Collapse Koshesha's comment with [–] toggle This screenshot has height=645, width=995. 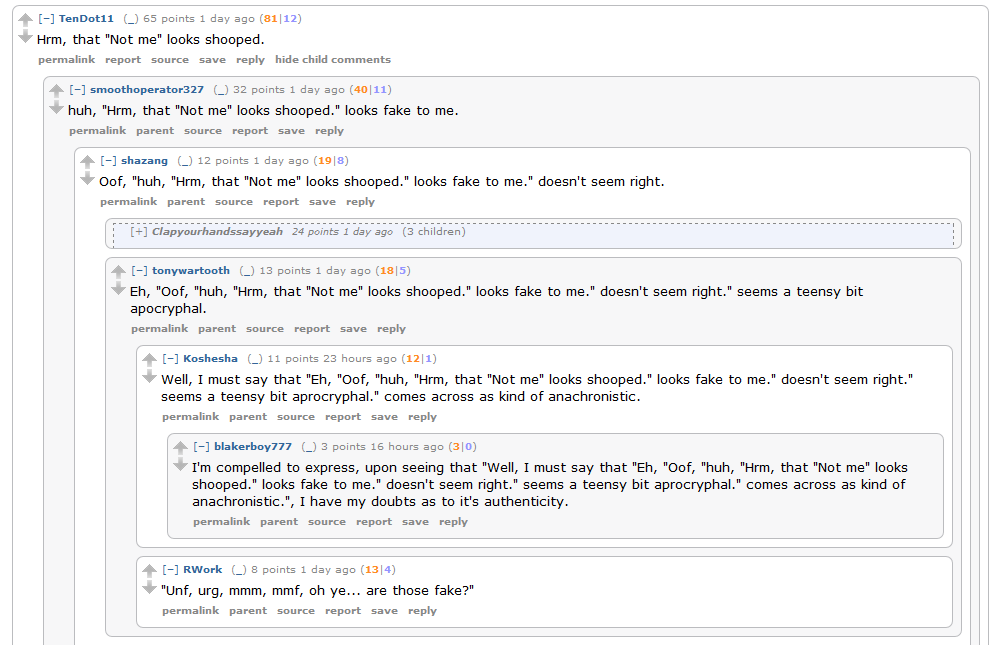coord(171,359)
